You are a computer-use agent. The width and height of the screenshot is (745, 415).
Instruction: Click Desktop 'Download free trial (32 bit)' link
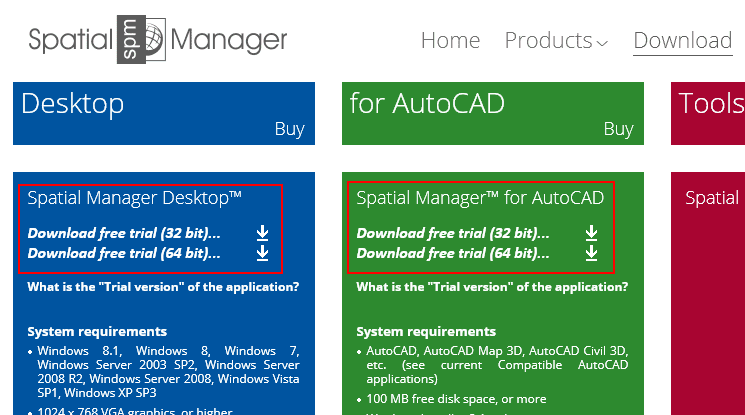pyautogui.click(x=124, y=233)
